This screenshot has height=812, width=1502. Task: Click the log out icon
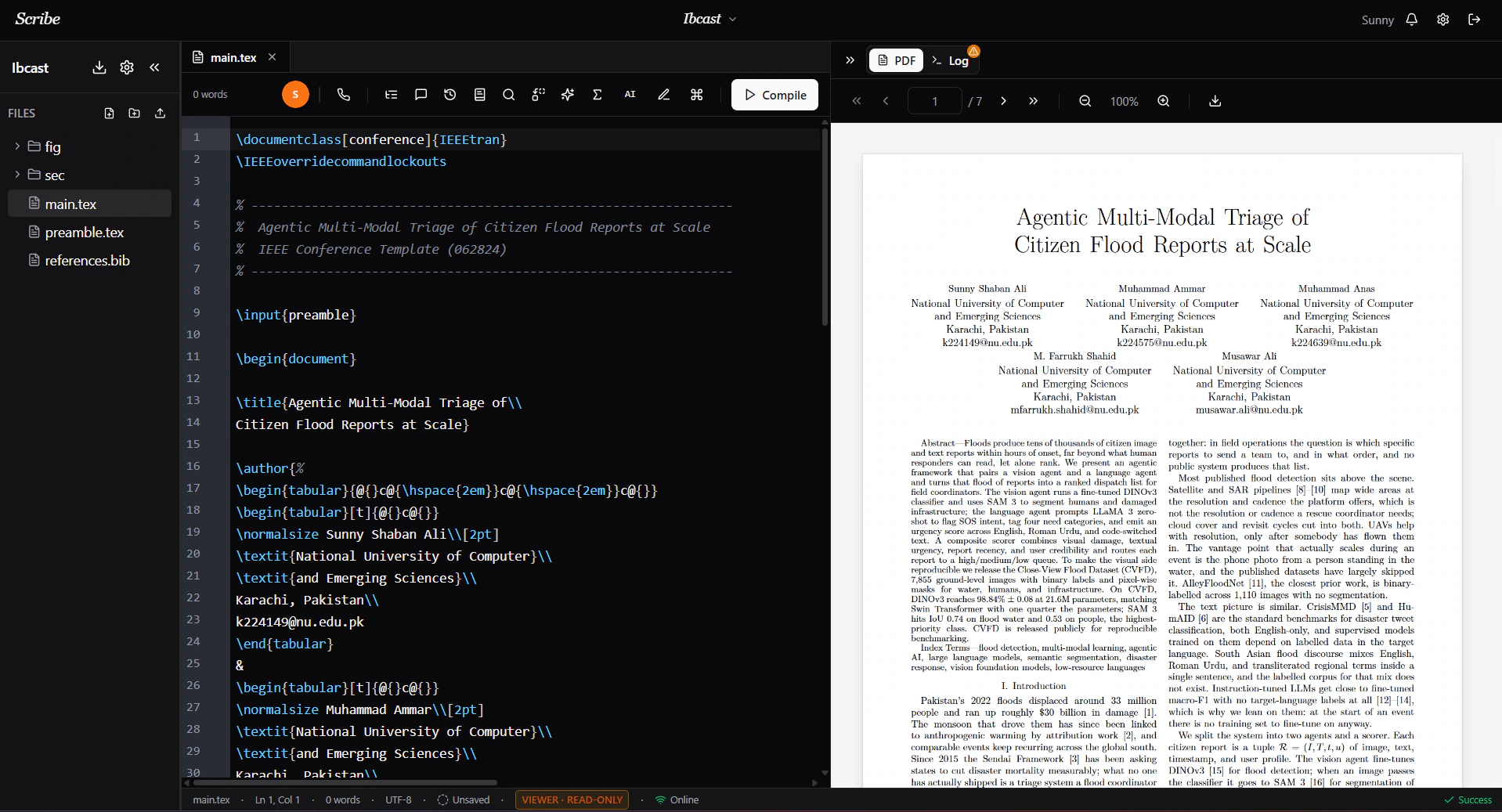[1475, 20]
